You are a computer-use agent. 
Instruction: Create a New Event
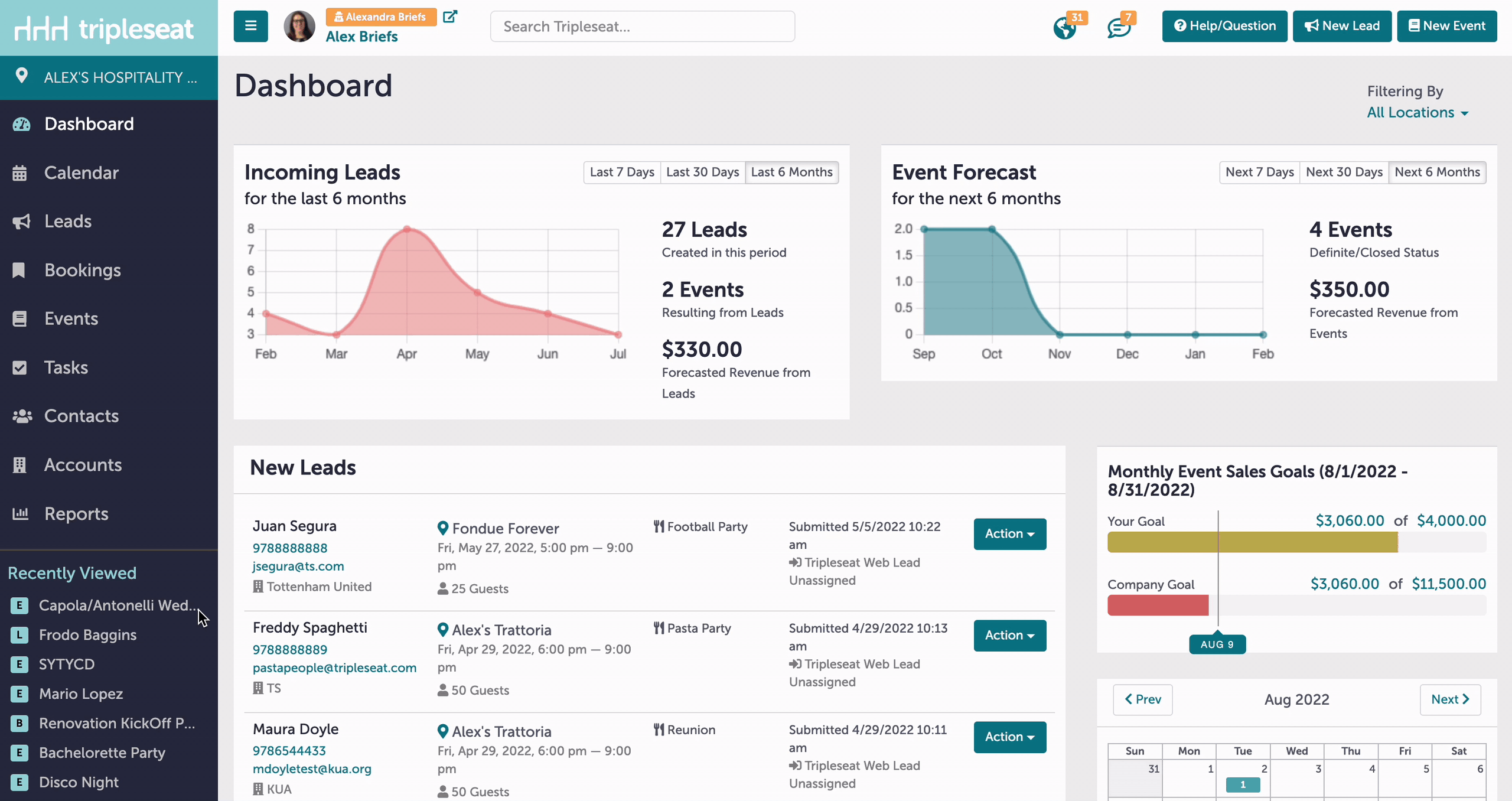[1447, 26]
